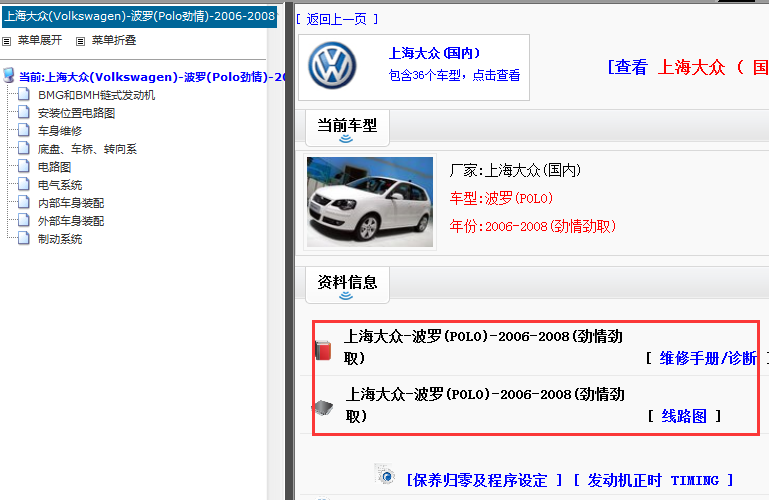Select 安装位置电路图 in the tree
769x500 pixels.
tap(76, 113)
